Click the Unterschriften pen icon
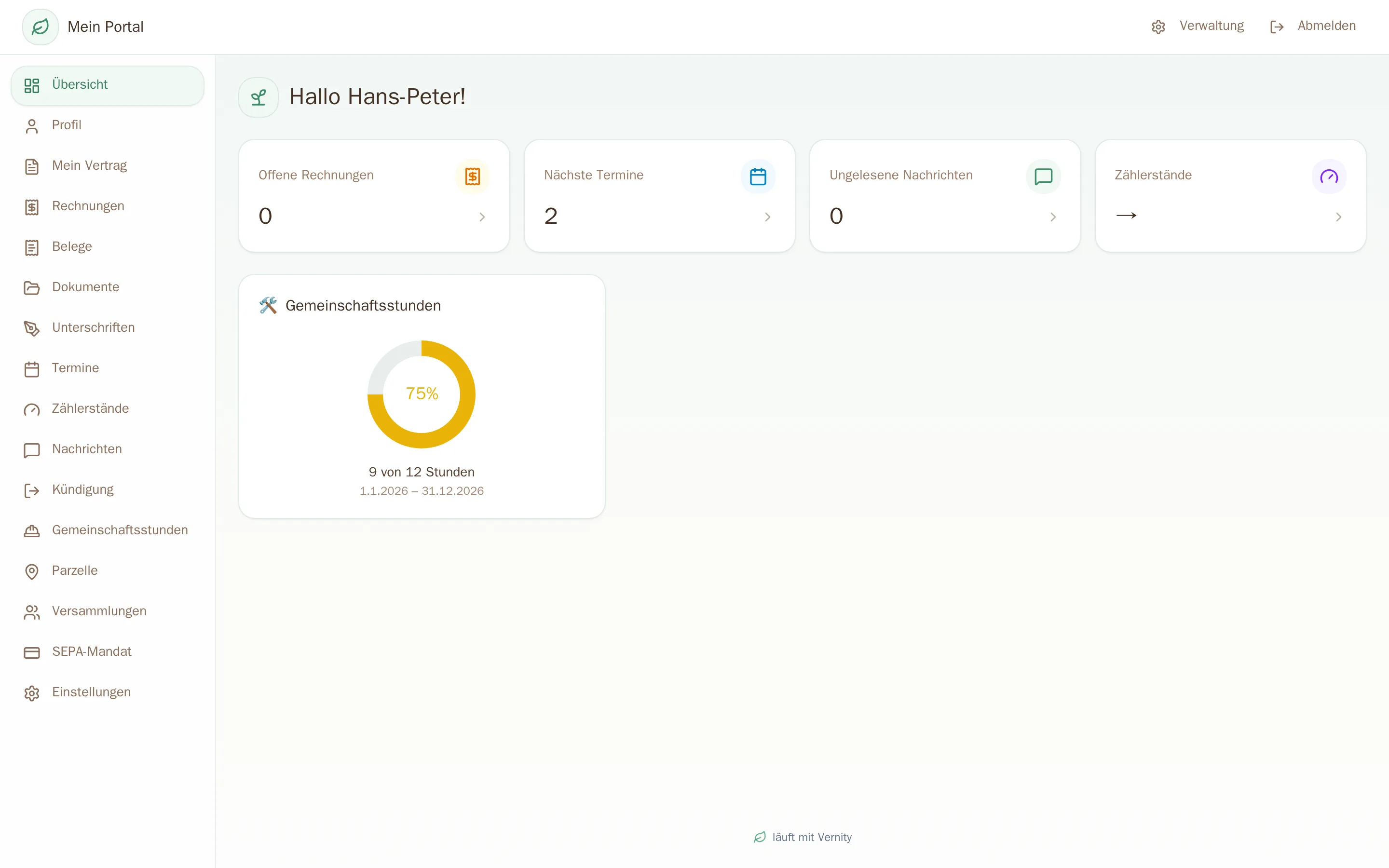Screen dimensions: 1389x868 click(x=31, y=328)
